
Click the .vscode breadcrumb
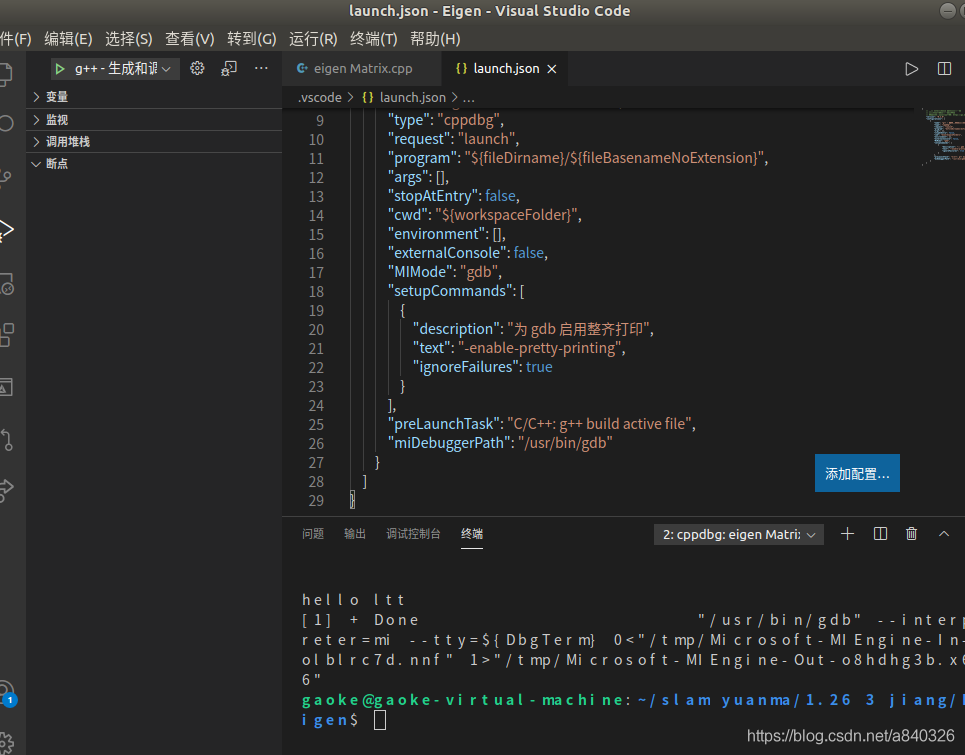pos(319,97)
